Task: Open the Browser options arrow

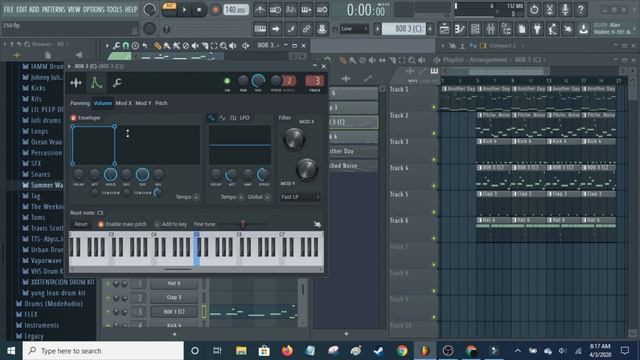Action: point(5,44)
